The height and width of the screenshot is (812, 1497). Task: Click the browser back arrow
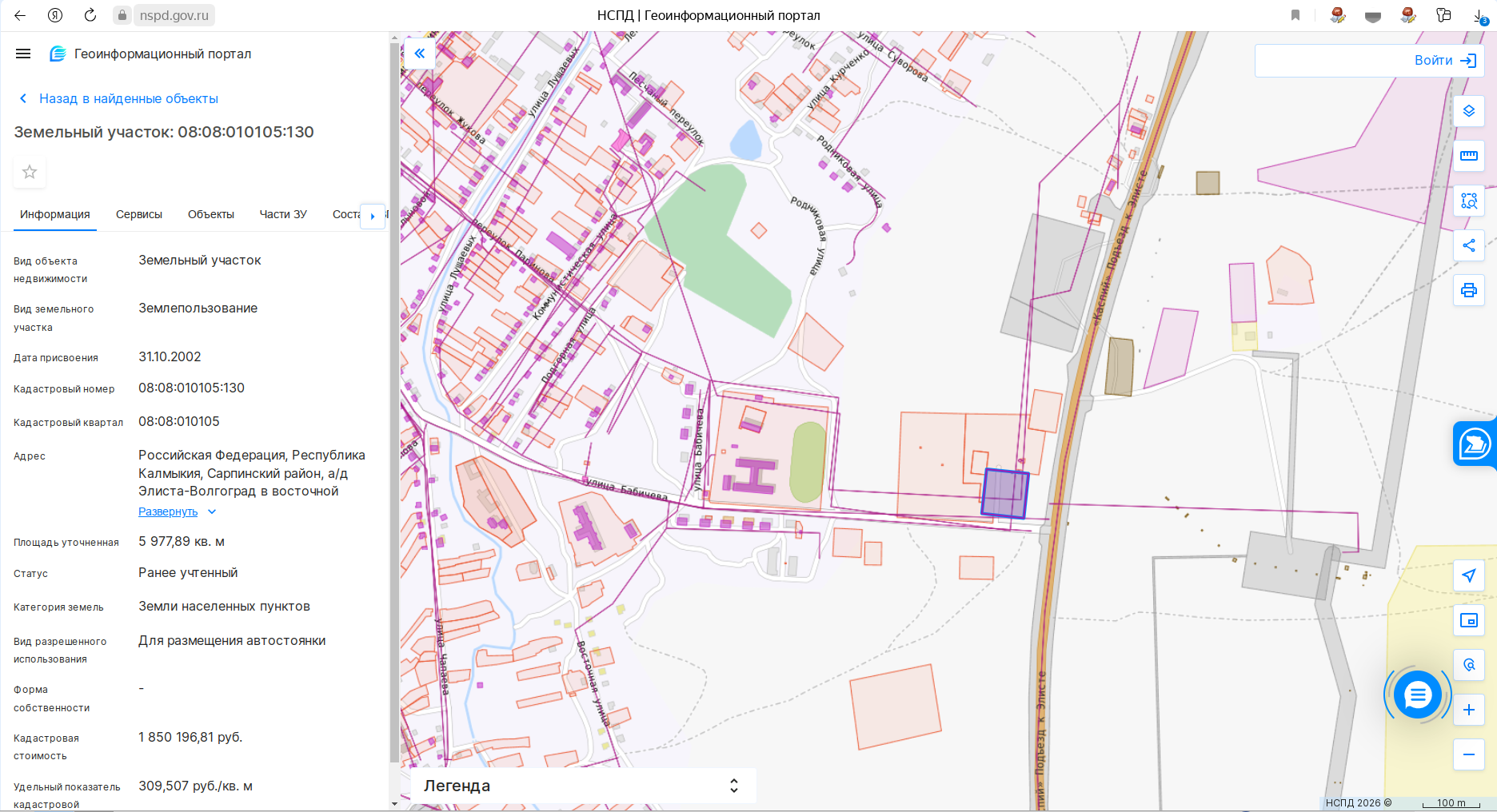point(20,15)
